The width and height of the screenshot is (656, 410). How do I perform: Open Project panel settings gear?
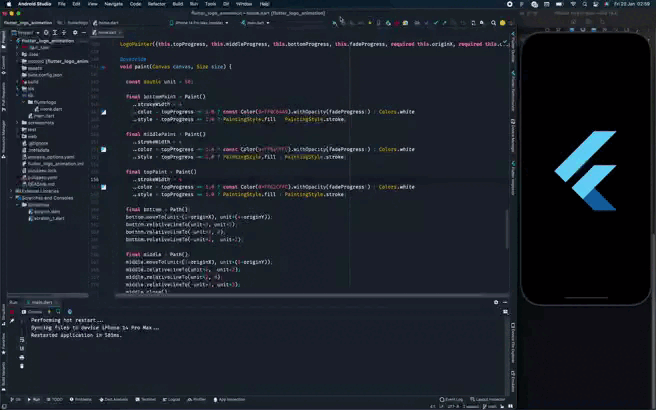[75, 33]
